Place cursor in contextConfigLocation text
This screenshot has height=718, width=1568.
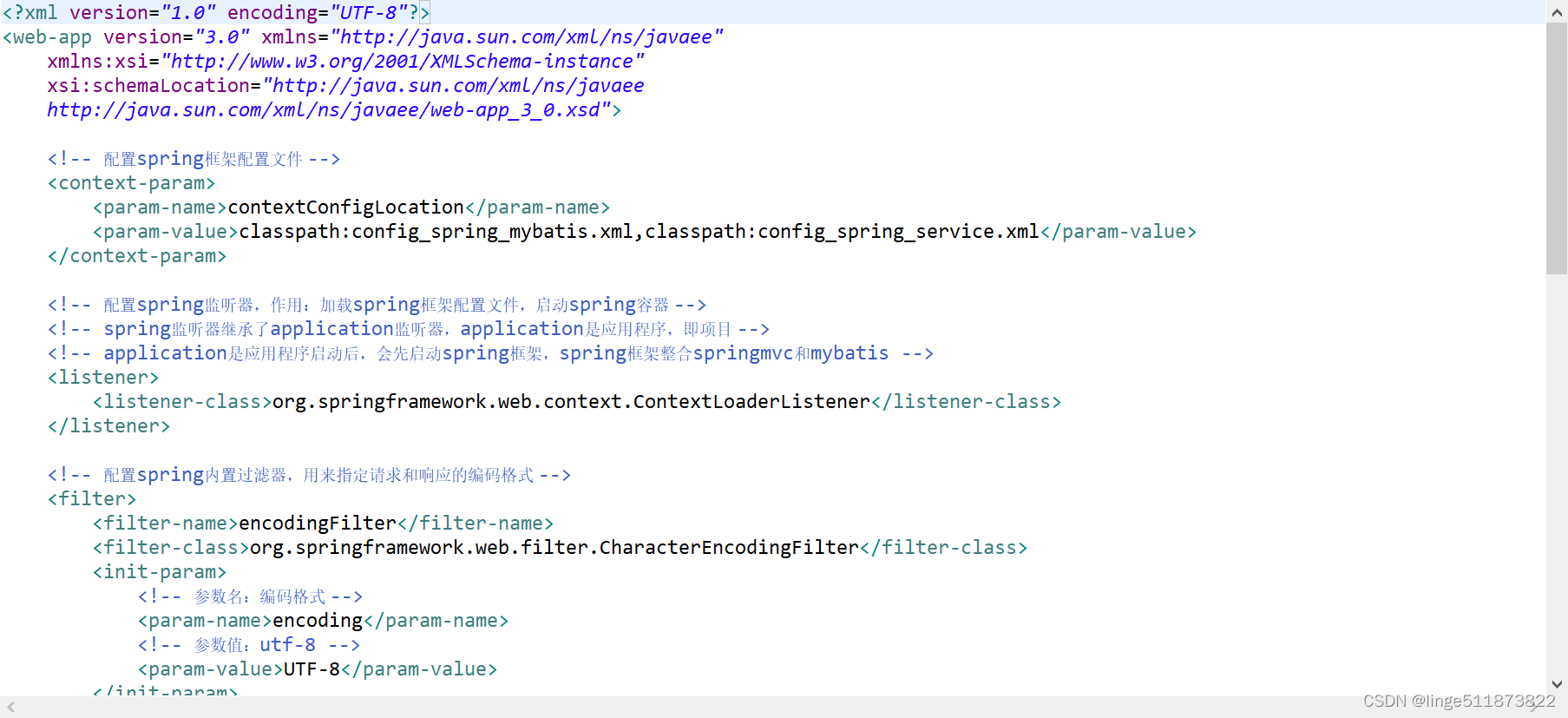coord(346,207)
